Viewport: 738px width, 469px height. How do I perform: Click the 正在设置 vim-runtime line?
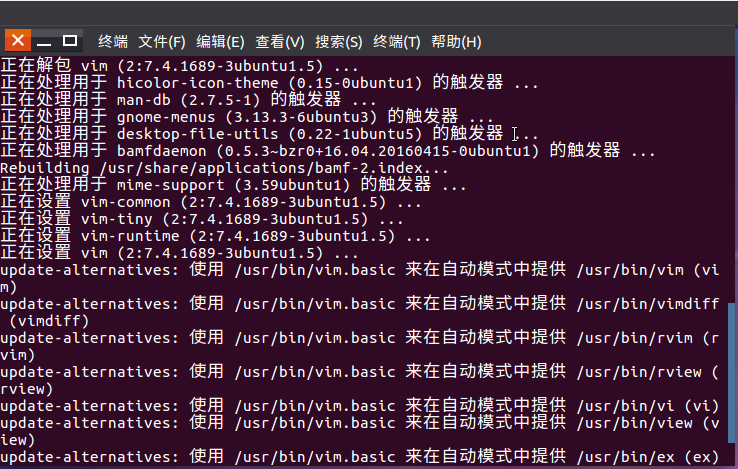pyautogui.click(x=215, y=236)
